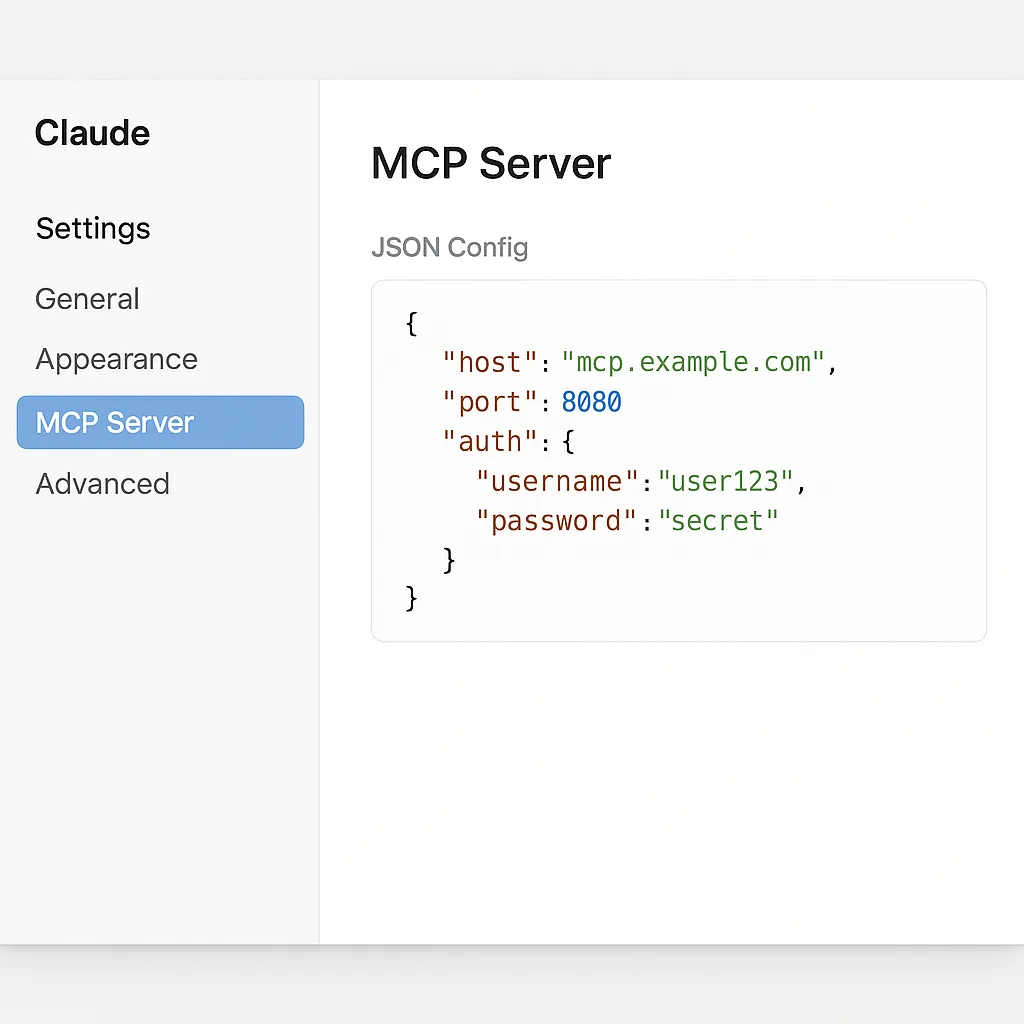1024x1024 pixels.
Task: Click the "username" key in auth block
Action: [x=557, y=482]
